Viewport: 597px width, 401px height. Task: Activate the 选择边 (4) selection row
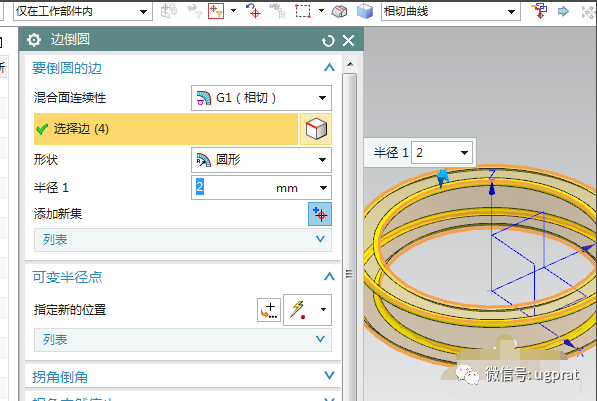(x=166, y=129)
